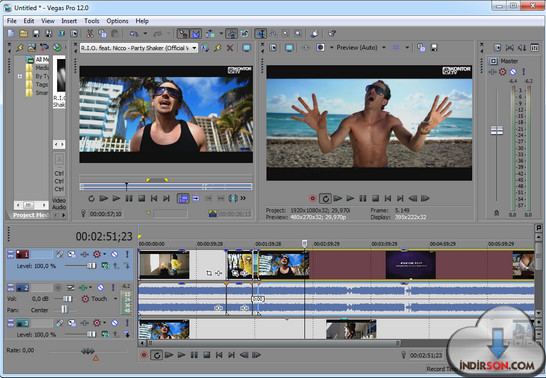Click Import Media lightning icon in Project Media
The image size is (546, 378).
(x=19, y=47)
